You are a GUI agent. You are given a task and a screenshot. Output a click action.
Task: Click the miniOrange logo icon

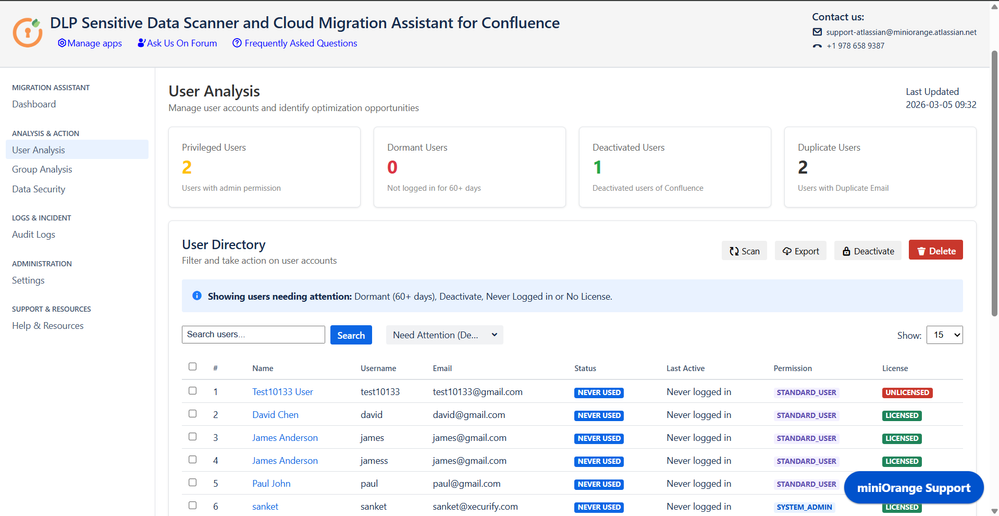pos(27,32)
